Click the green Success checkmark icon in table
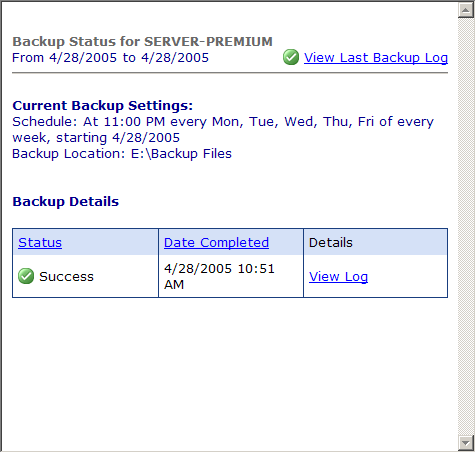 tap(26, 276)
